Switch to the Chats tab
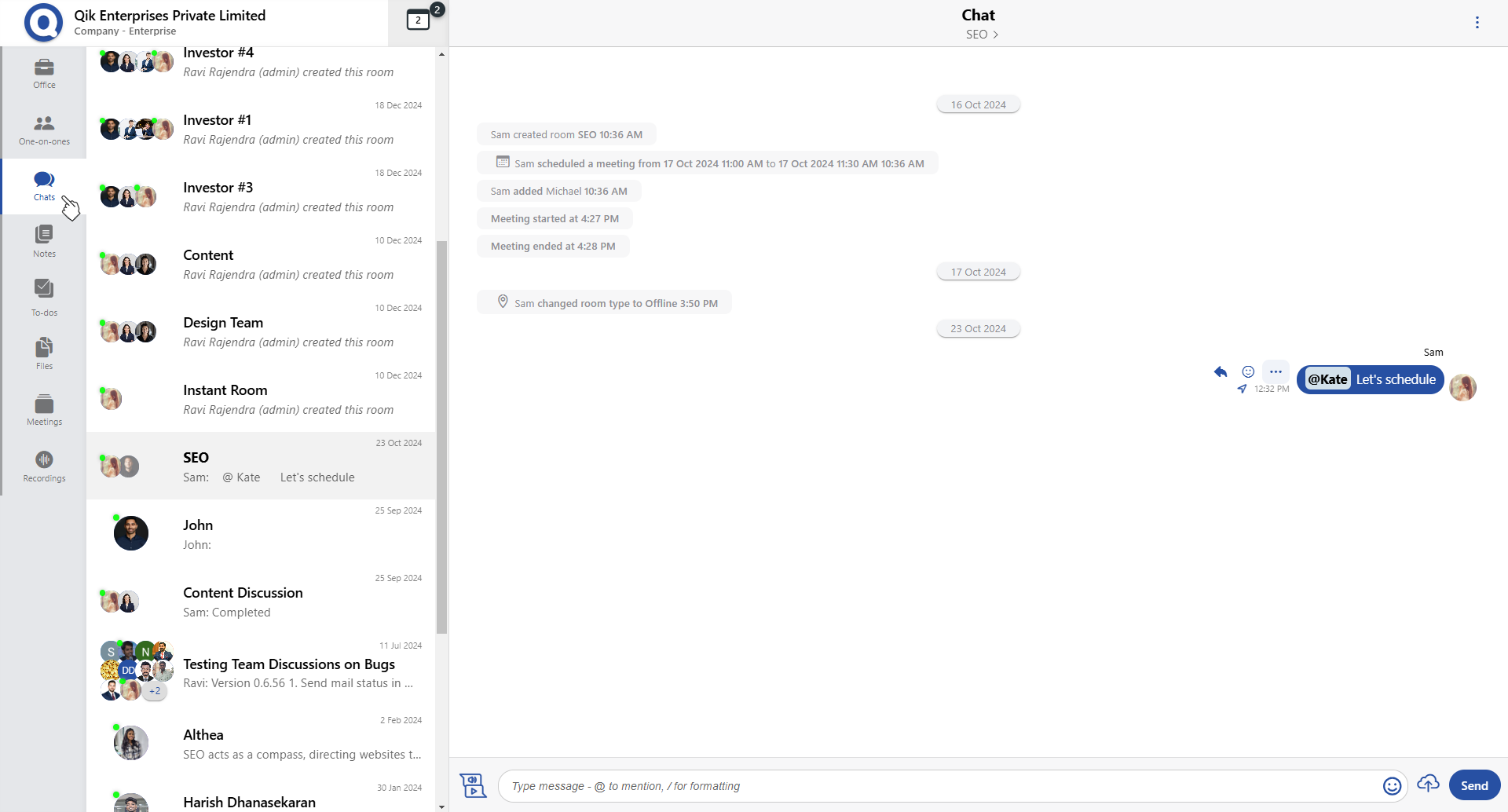The width and height of the screenshot is (1508, 812). tap(44, 186)
